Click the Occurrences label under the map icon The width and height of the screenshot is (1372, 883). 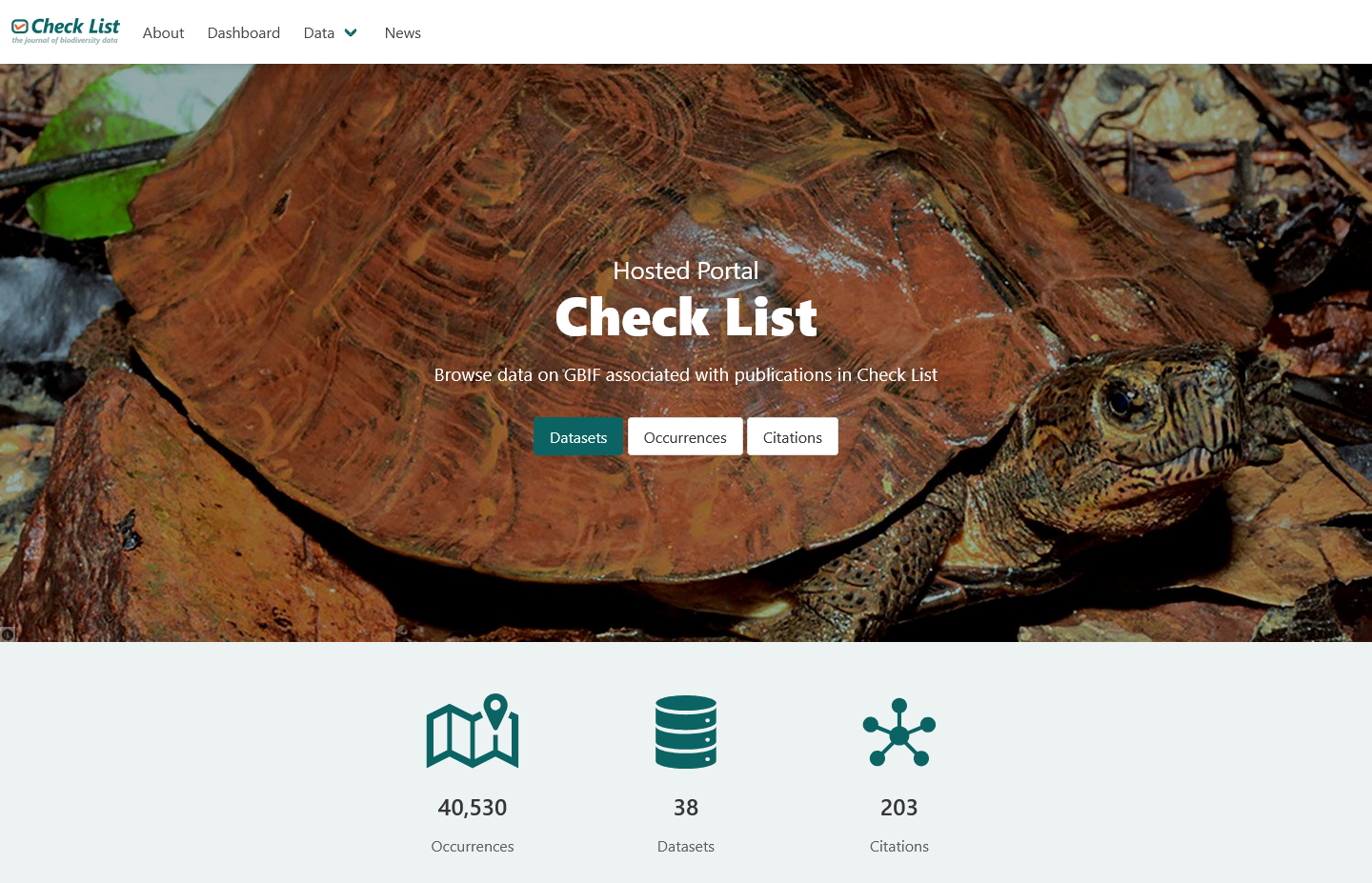473,846
